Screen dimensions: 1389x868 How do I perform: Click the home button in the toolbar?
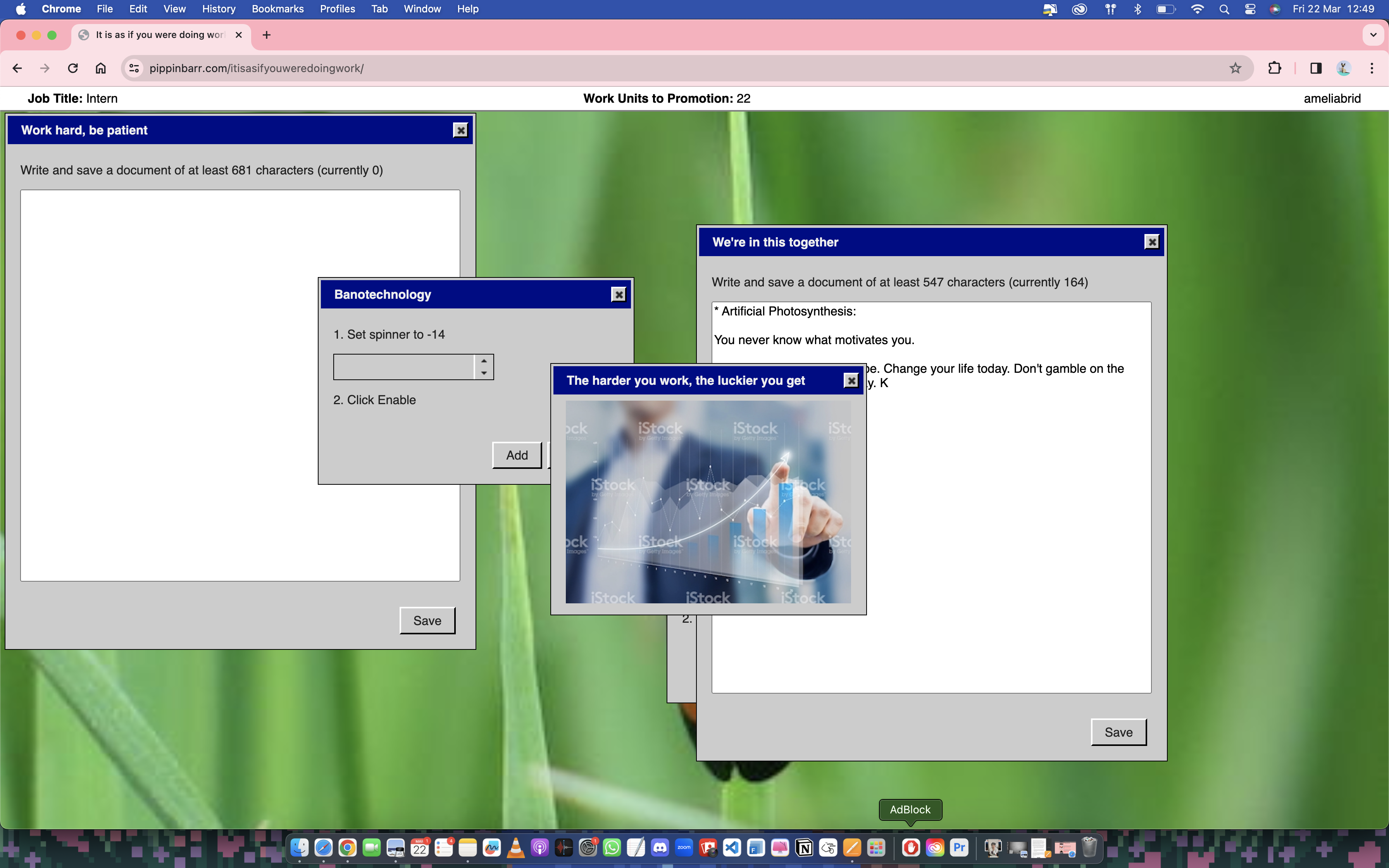pos(100,68)
